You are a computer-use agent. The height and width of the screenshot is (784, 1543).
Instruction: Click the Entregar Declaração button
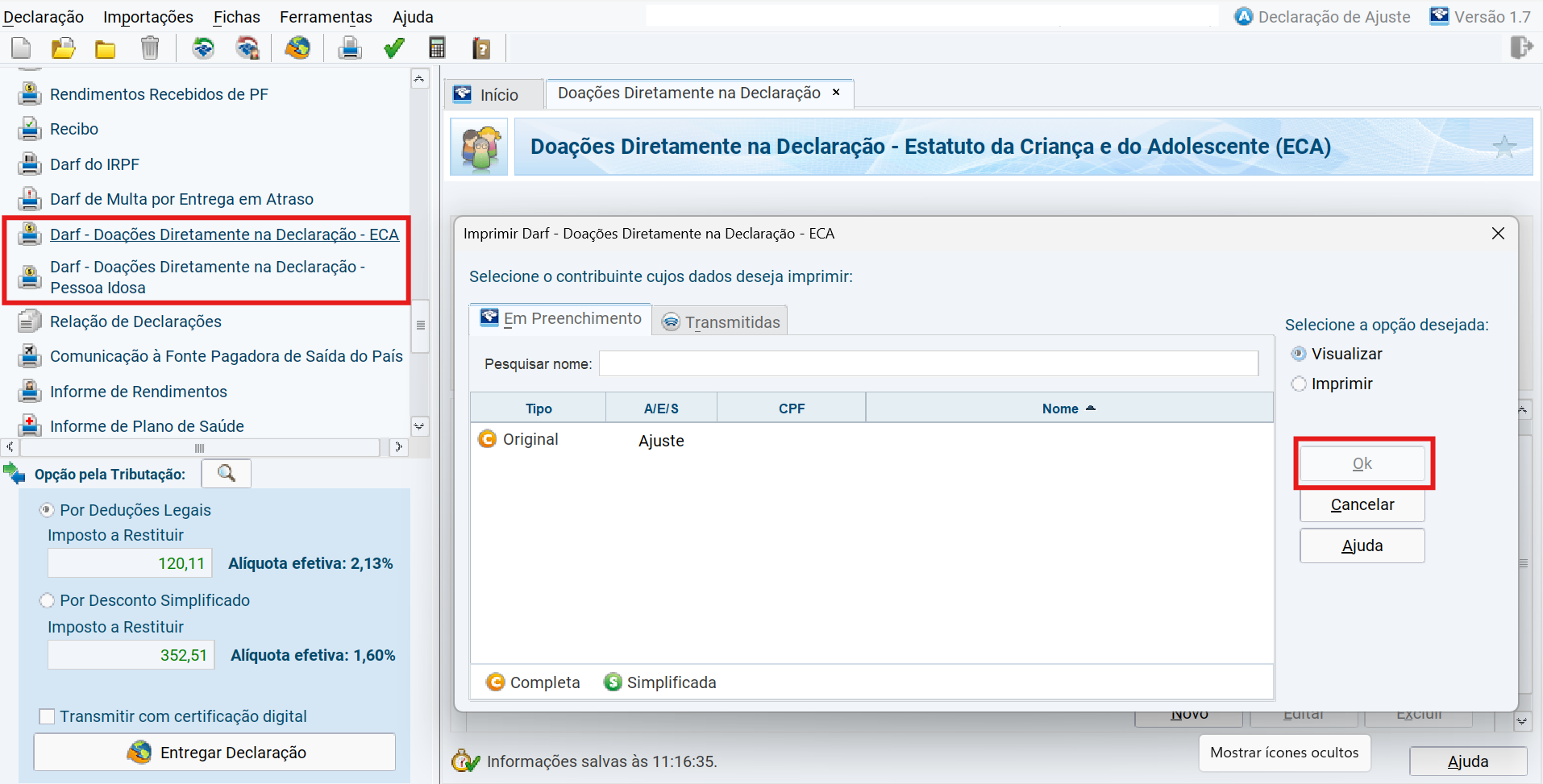pos(214,752)
